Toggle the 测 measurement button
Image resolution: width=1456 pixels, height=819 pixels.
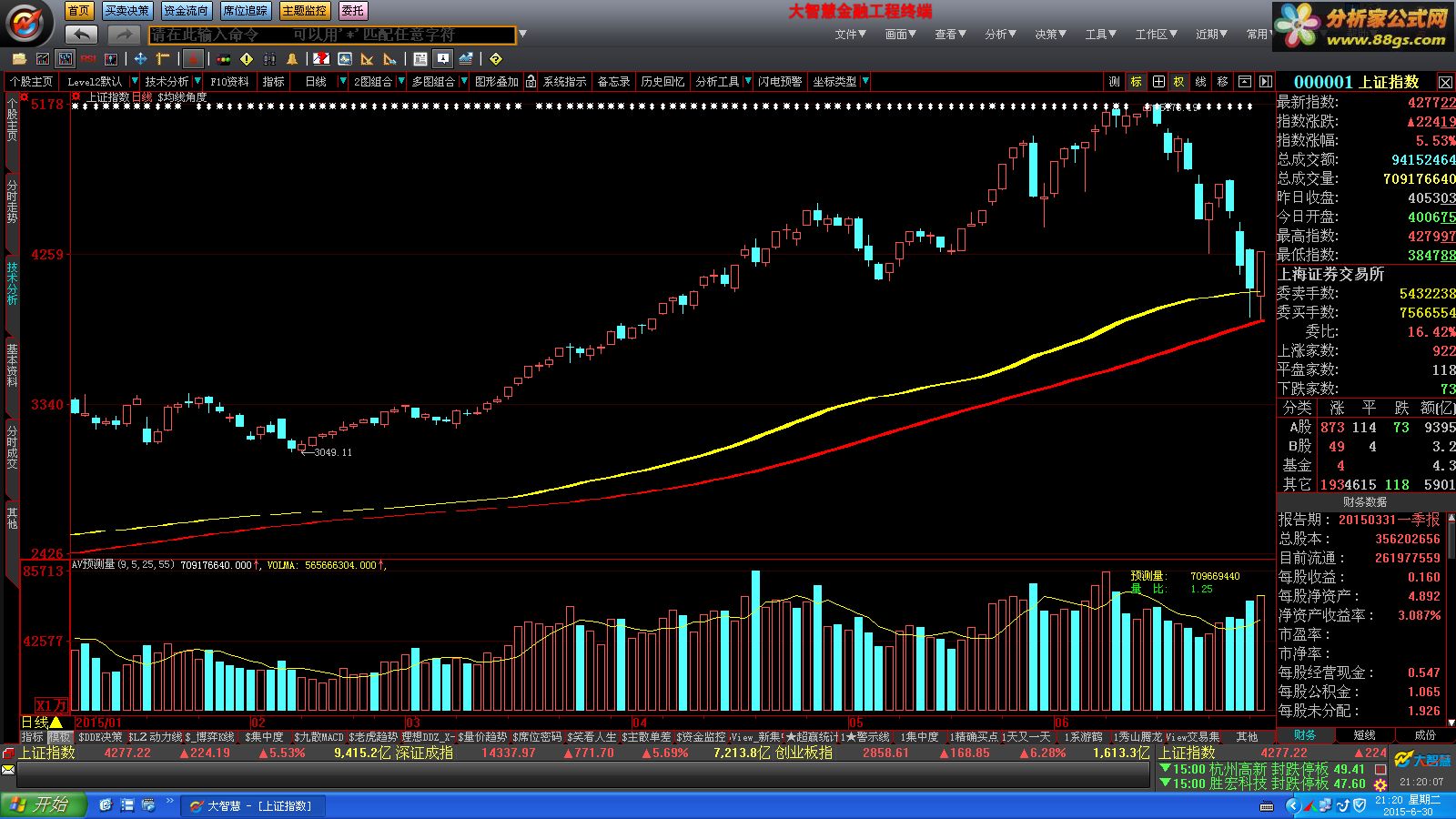(1115, 81)
